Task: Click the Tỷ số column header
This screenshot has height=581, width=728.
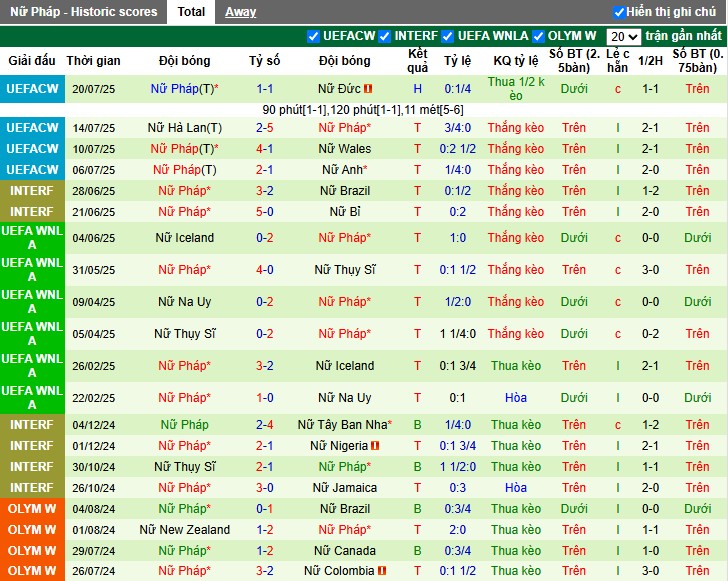Action: click(x=265, y=61)
